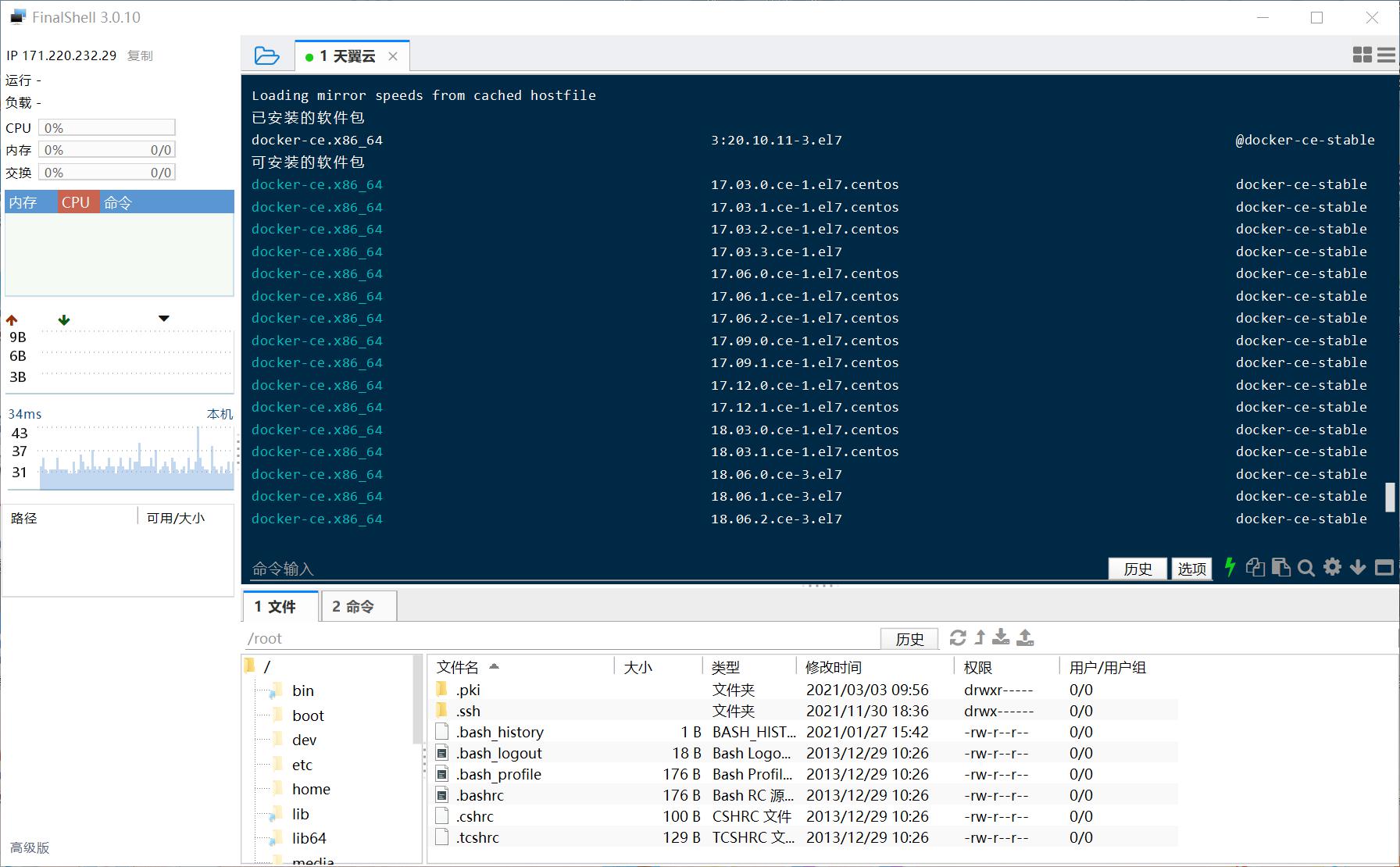
Task: Open the 选项 options button
Action: click(x=1191, y=569)
